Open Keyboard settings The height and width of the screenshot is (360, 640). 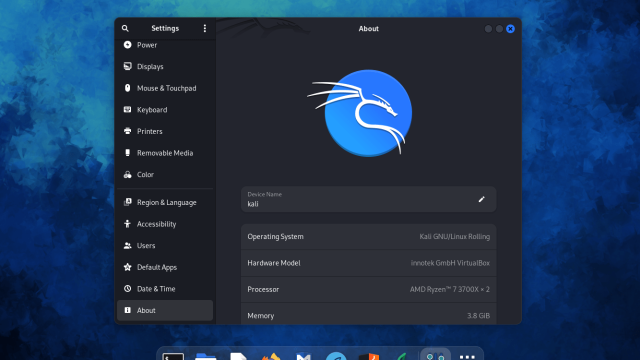coord(165,110)
